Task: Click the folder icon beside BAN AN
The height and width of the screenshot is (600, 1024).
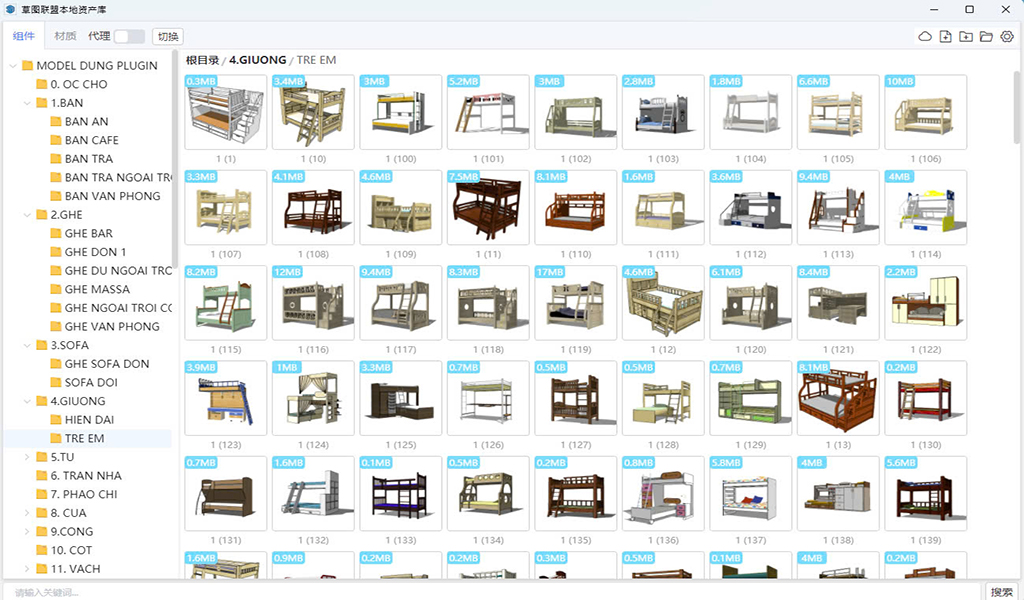Action: click(56, 121)
